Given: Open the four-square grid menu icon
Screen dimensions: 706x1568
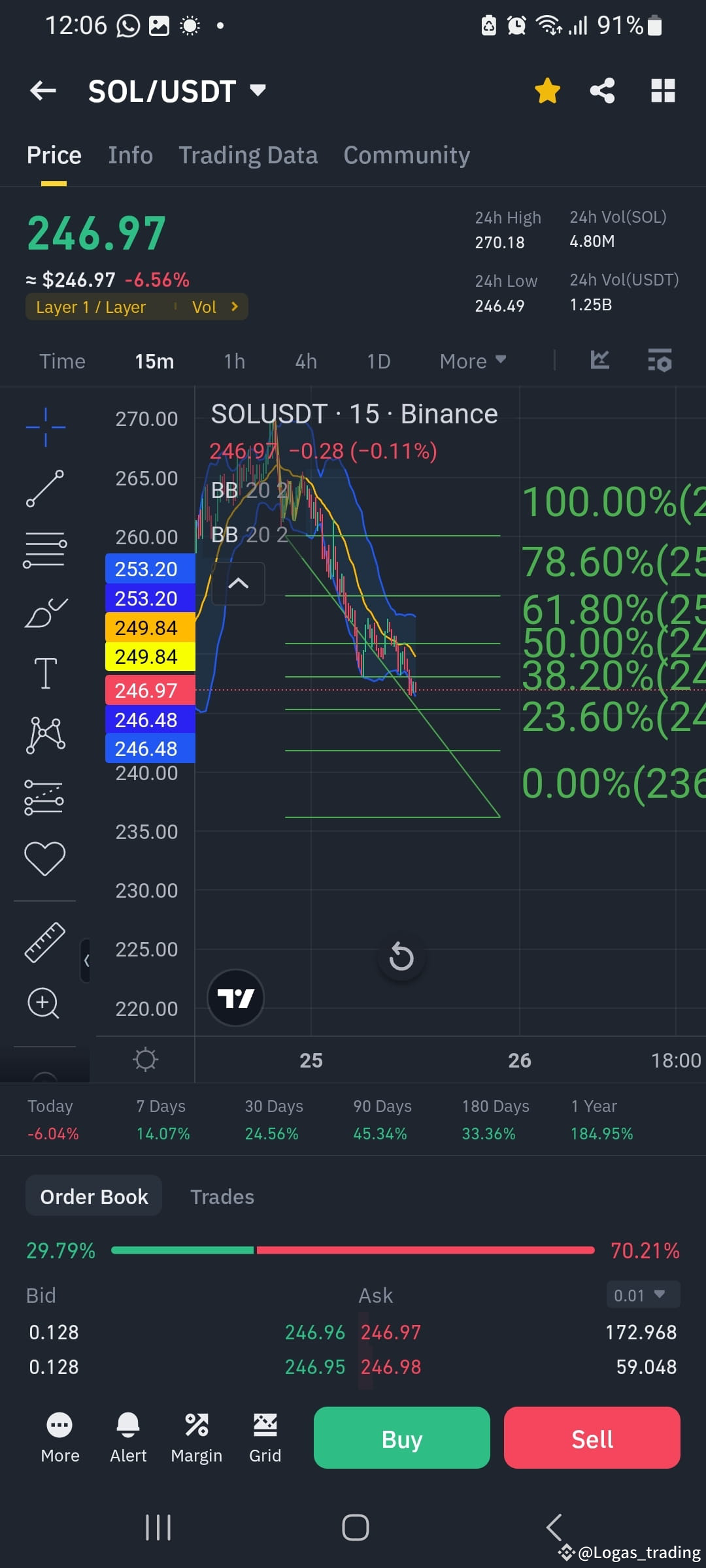Looking at the screenshot, I should (x=663, y=90).
